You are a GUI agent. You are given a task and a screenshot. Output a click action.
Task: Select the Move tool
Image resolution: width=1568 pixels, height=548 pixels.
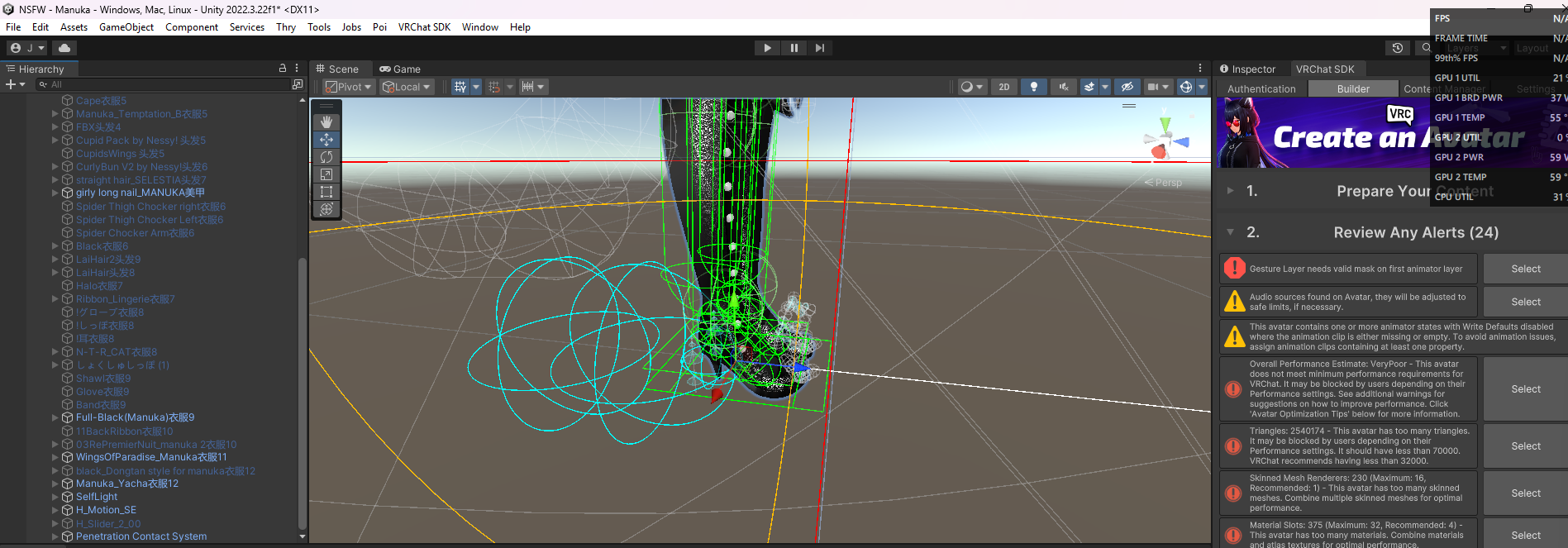pos(326,140)
